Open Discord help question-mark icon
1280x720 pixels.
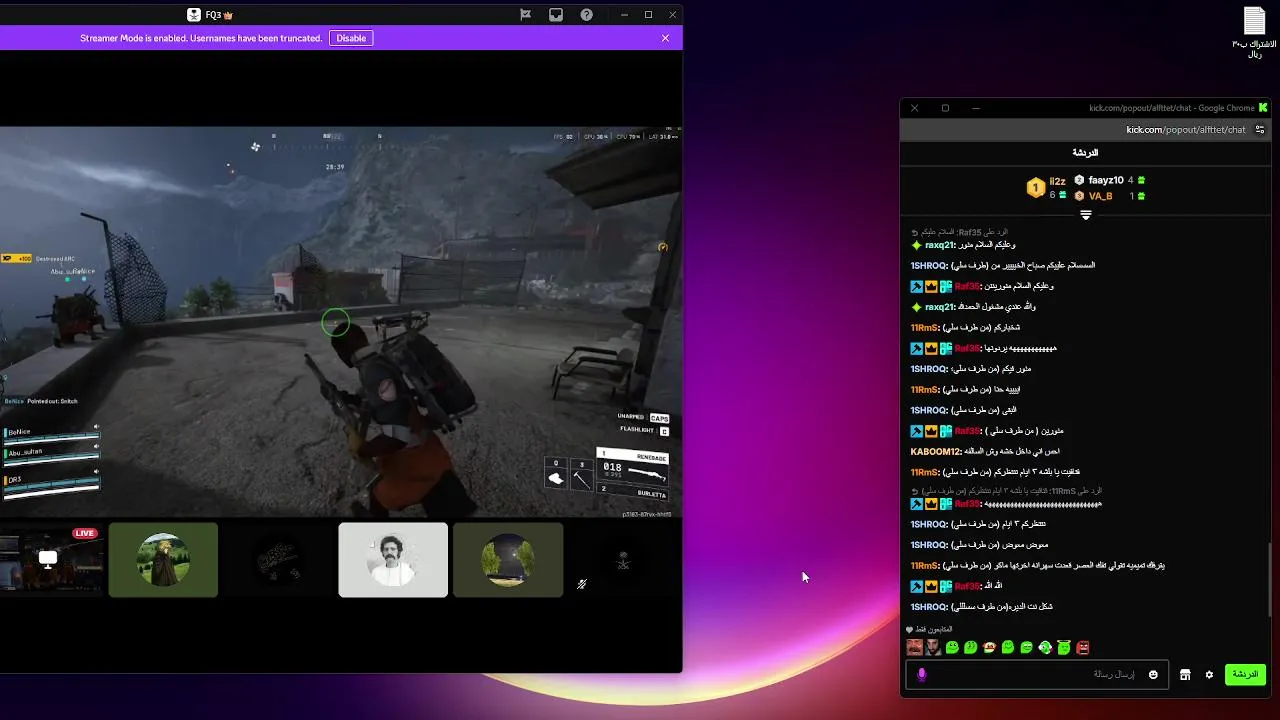pos(587,15)
